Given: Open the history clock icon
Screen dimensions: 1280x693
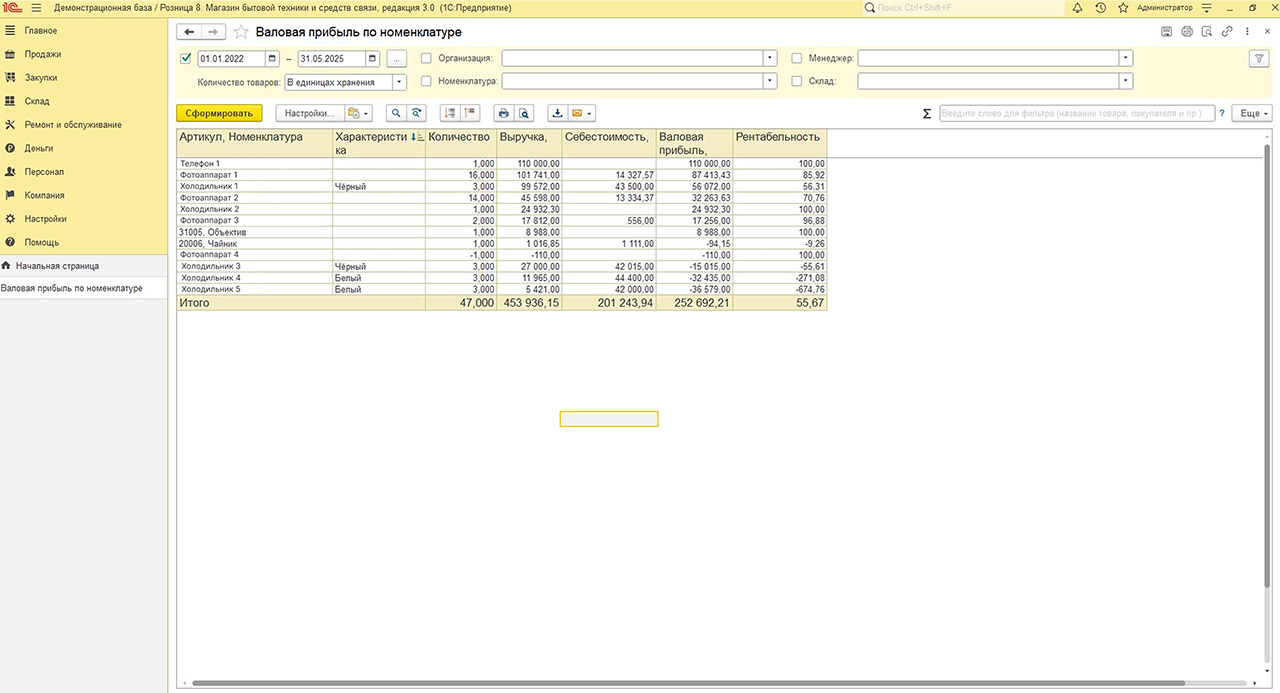Looking at the screenshot, I should pos(1100,7).
